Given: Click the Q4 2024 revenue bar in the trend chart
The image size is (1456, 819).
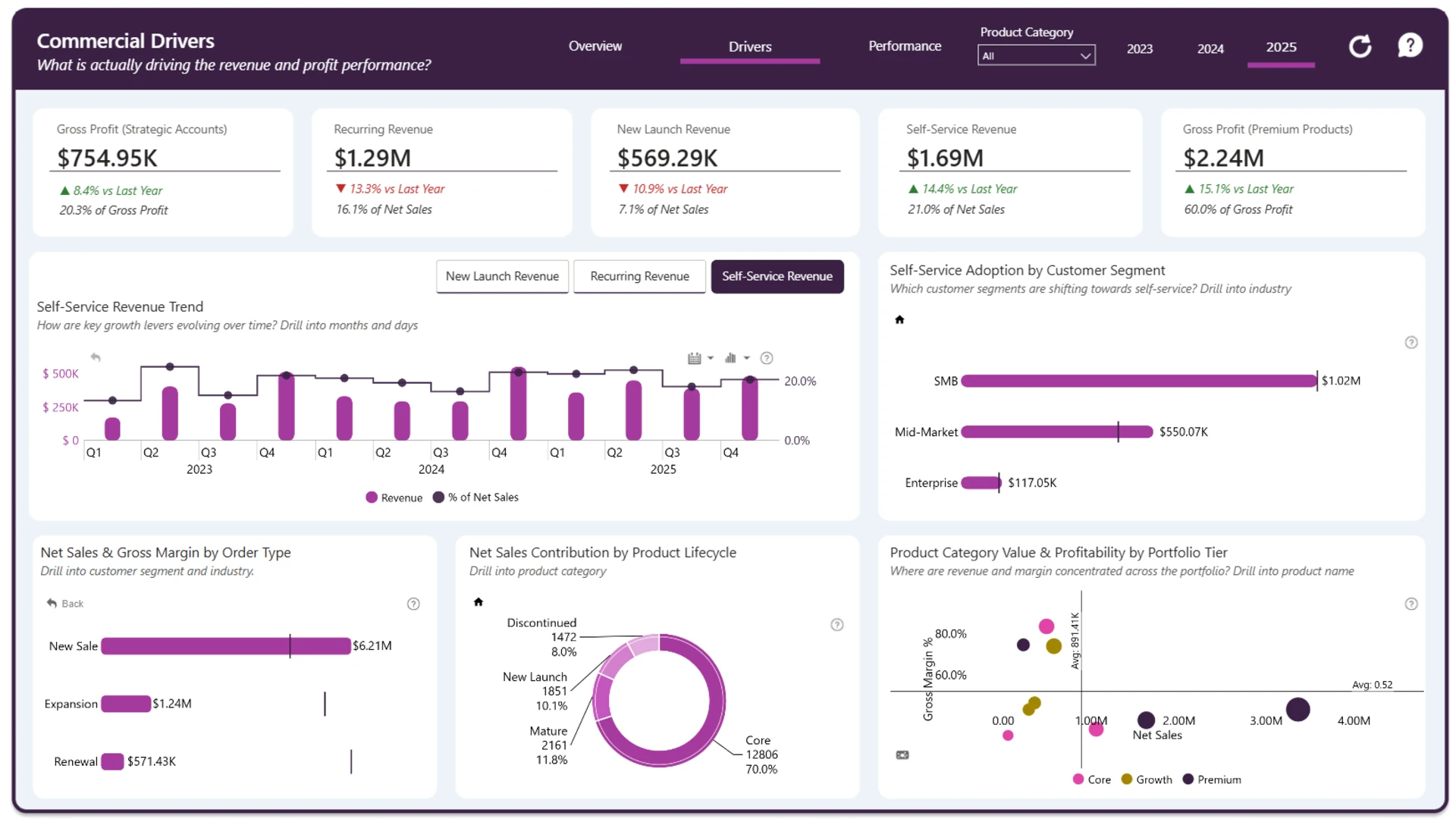Looking at the screenshot, I should 518,404.
